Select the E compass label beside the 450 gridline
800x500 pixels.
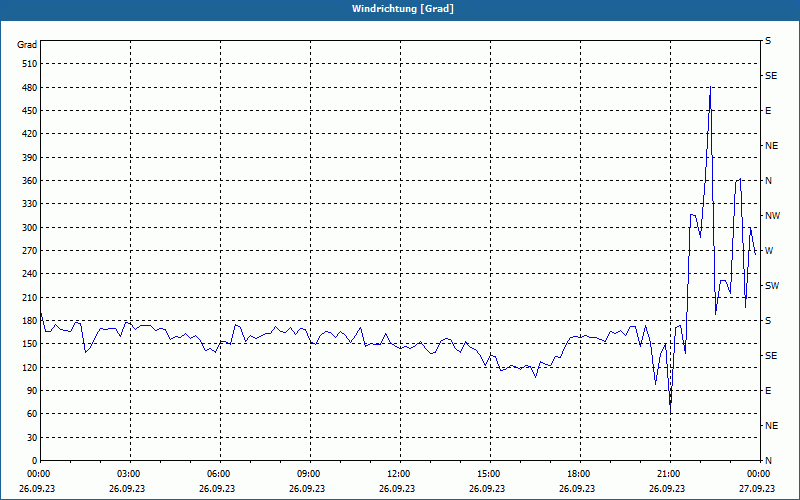[768, 111]
